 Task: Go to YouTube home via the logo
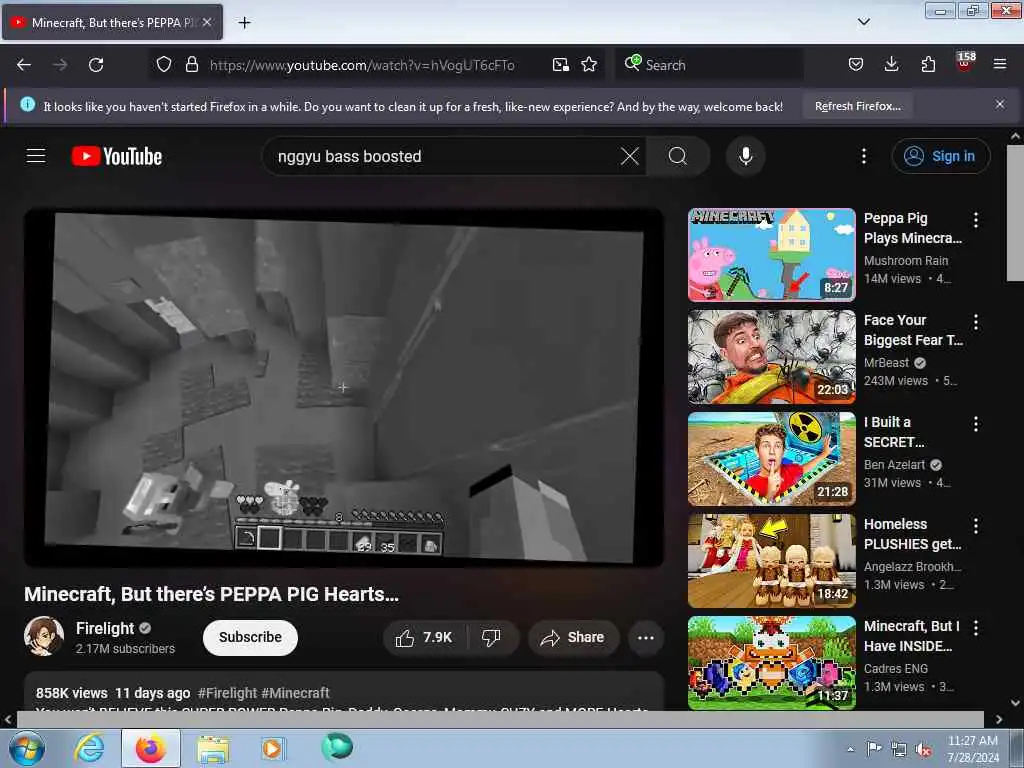click(117, 156)
